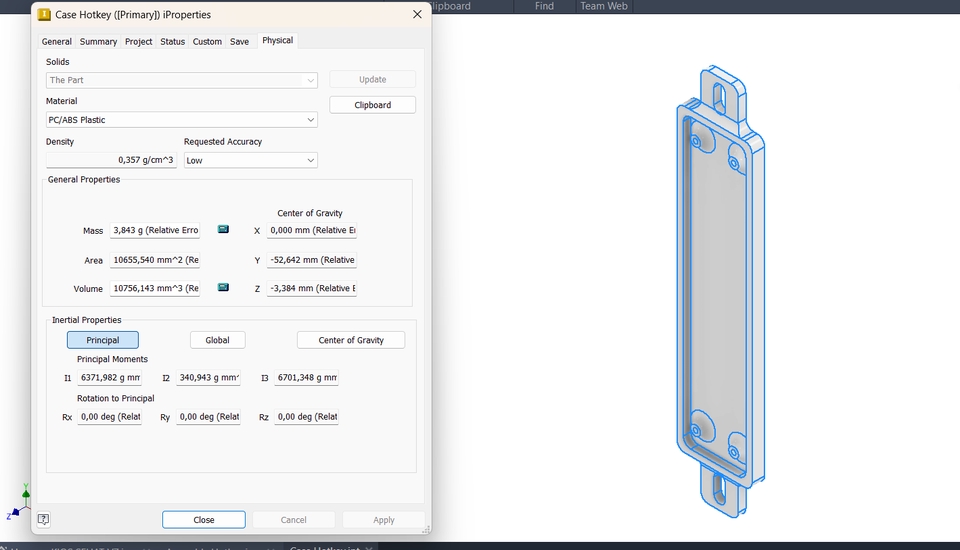Click the iProperties dialog title icon
Viewport: 960px width, 550px height.
point(44,14)
